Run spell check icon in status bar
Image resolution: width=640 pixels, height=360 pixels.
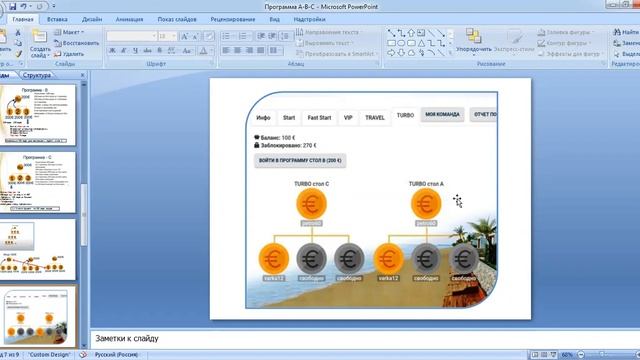point(83,355)
